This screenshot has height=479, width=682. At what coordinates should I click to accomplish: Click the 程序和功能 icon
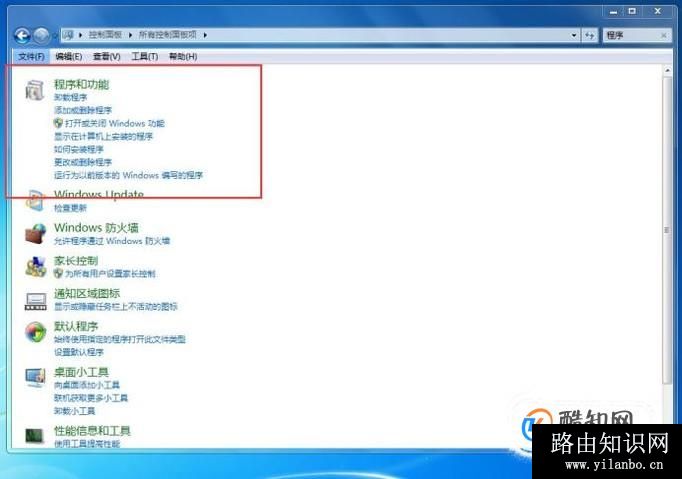pyautogui.click(x=35, y=90)
